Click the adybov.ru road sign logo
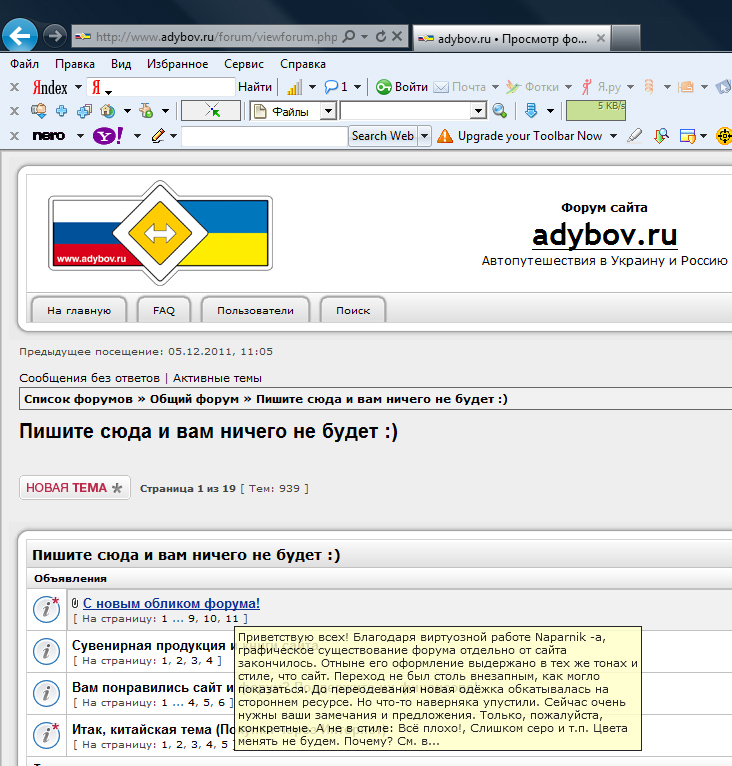This screenshot has height=766, width=732. 159,231
